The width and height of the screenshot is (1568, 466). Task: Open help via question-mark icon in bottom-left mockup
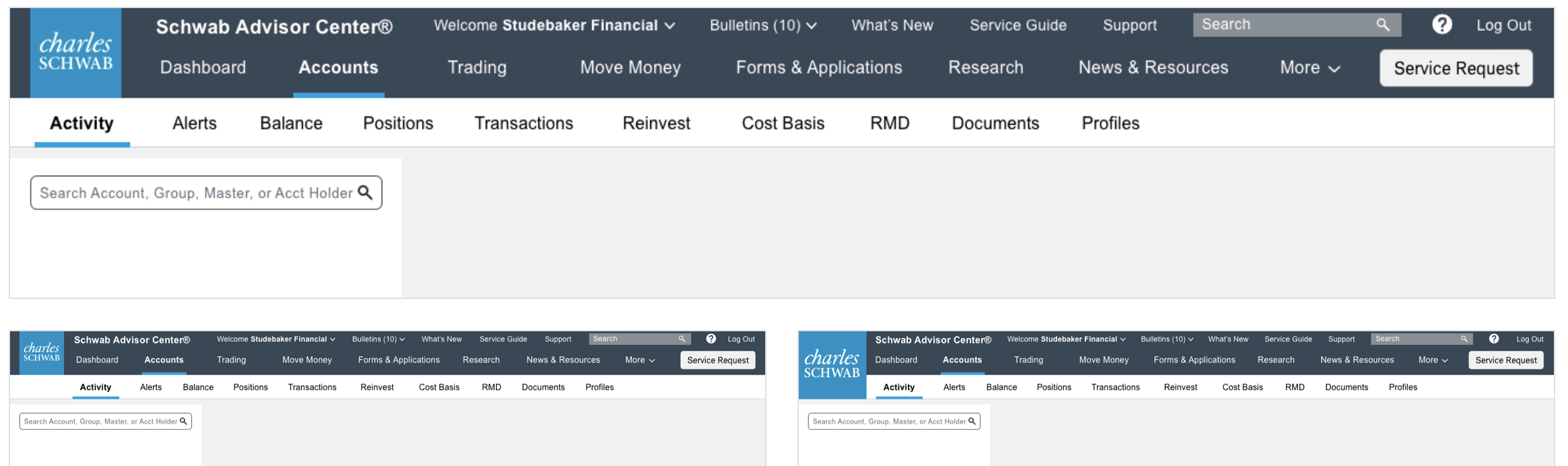pyautogui.click(x=711, y=339)
